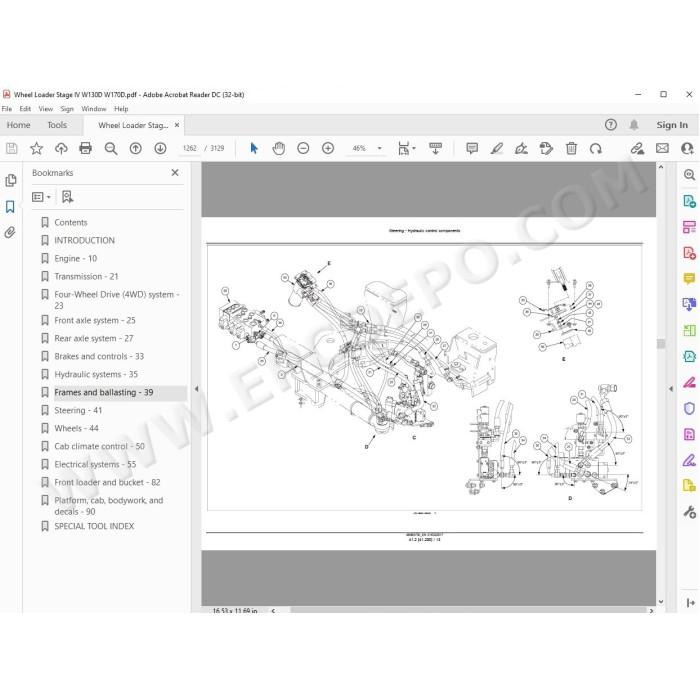The width and height of the screenshot is (700, 700).
Task: Click the Zoom in plus icon
Action: coord(328,148)
